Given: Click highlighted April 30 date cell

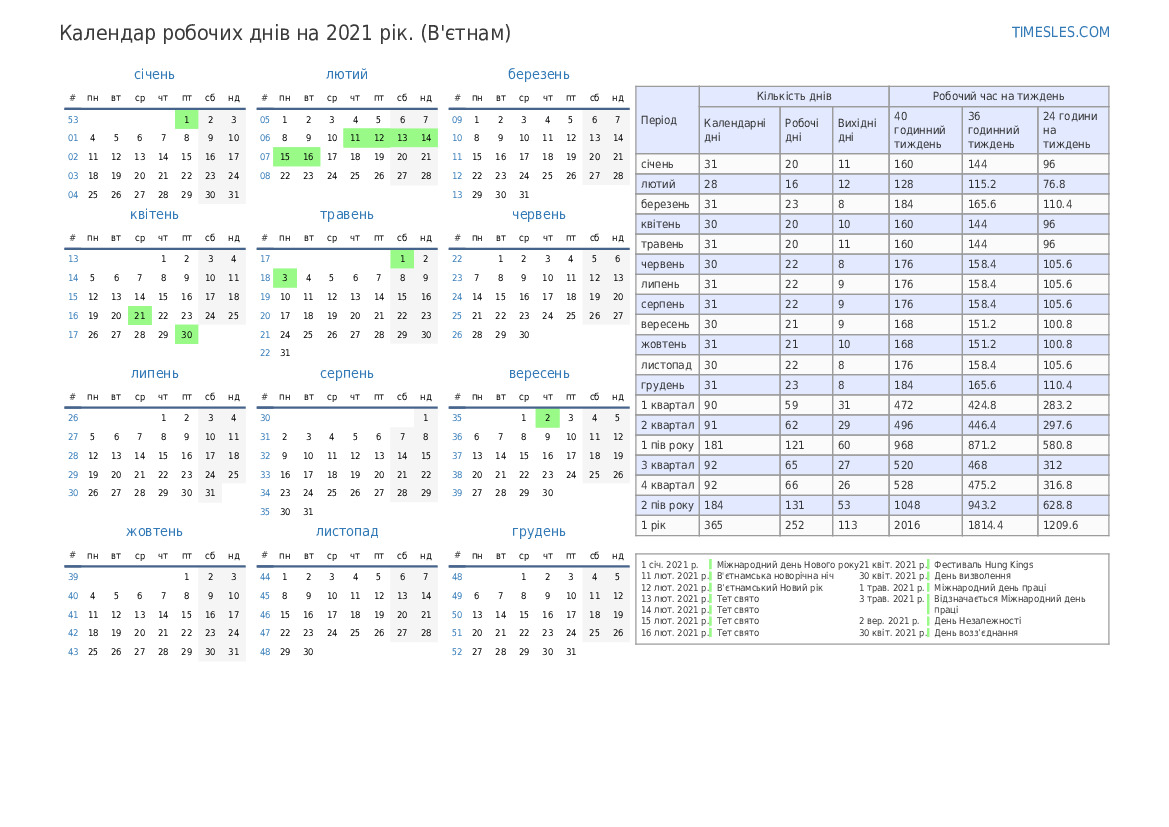Looking at the screenshot, I should (186, 335).
